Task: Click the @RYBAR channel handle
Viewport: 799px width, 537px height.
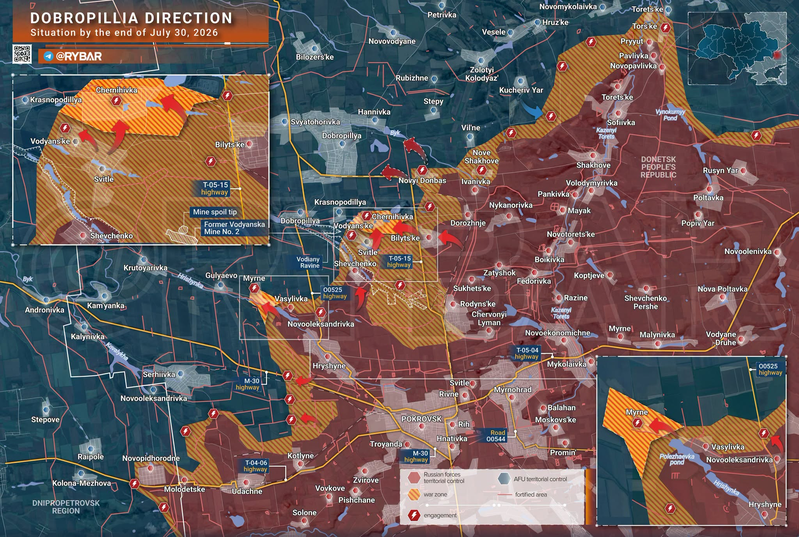Action: click(78, 56)
